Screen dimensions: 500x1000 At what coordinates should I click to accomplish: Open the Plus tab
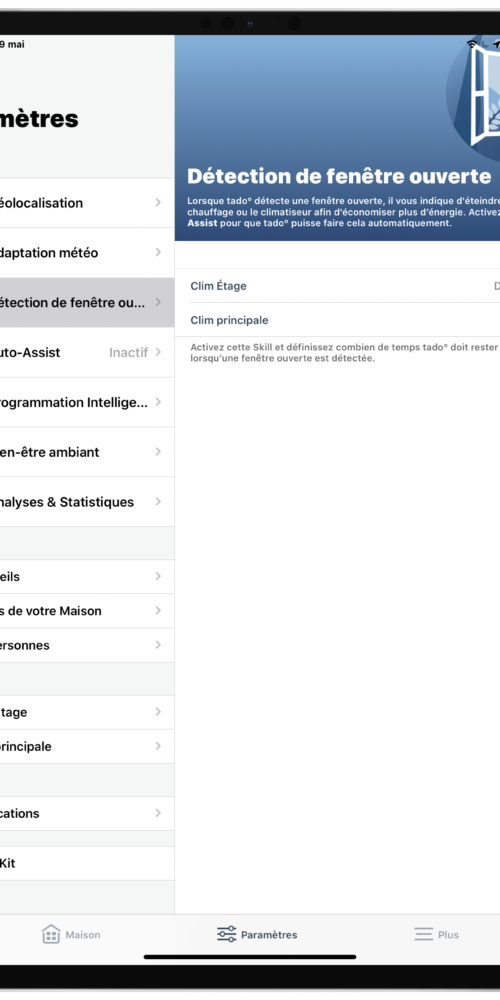pos(436,934)
